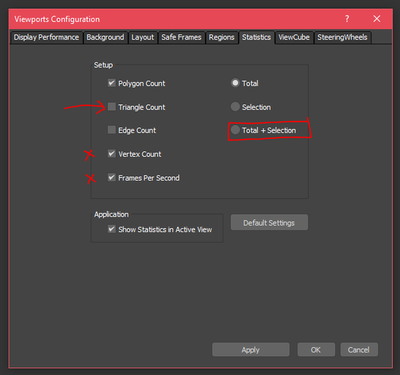
Task: Go to the Layout tab
Action: point(143,37)
